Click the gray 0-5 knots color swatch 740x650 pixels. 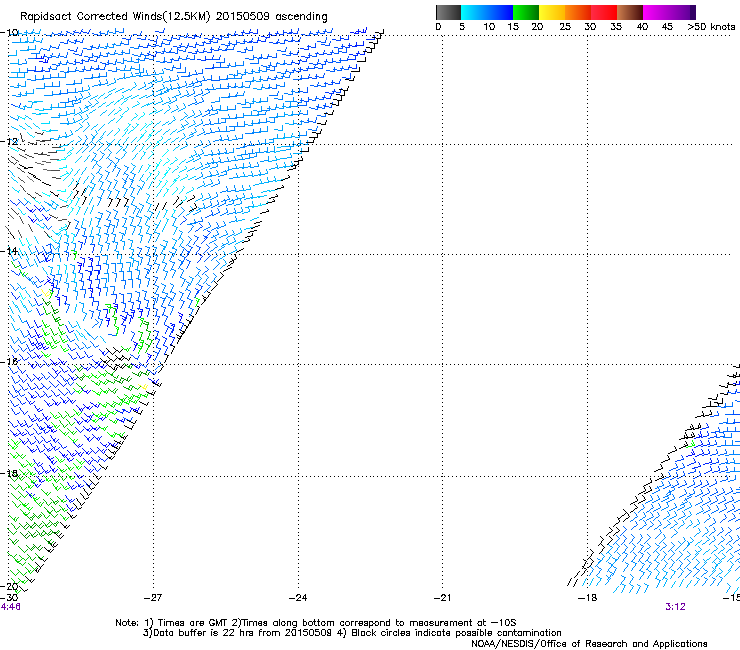coord(449,12)
